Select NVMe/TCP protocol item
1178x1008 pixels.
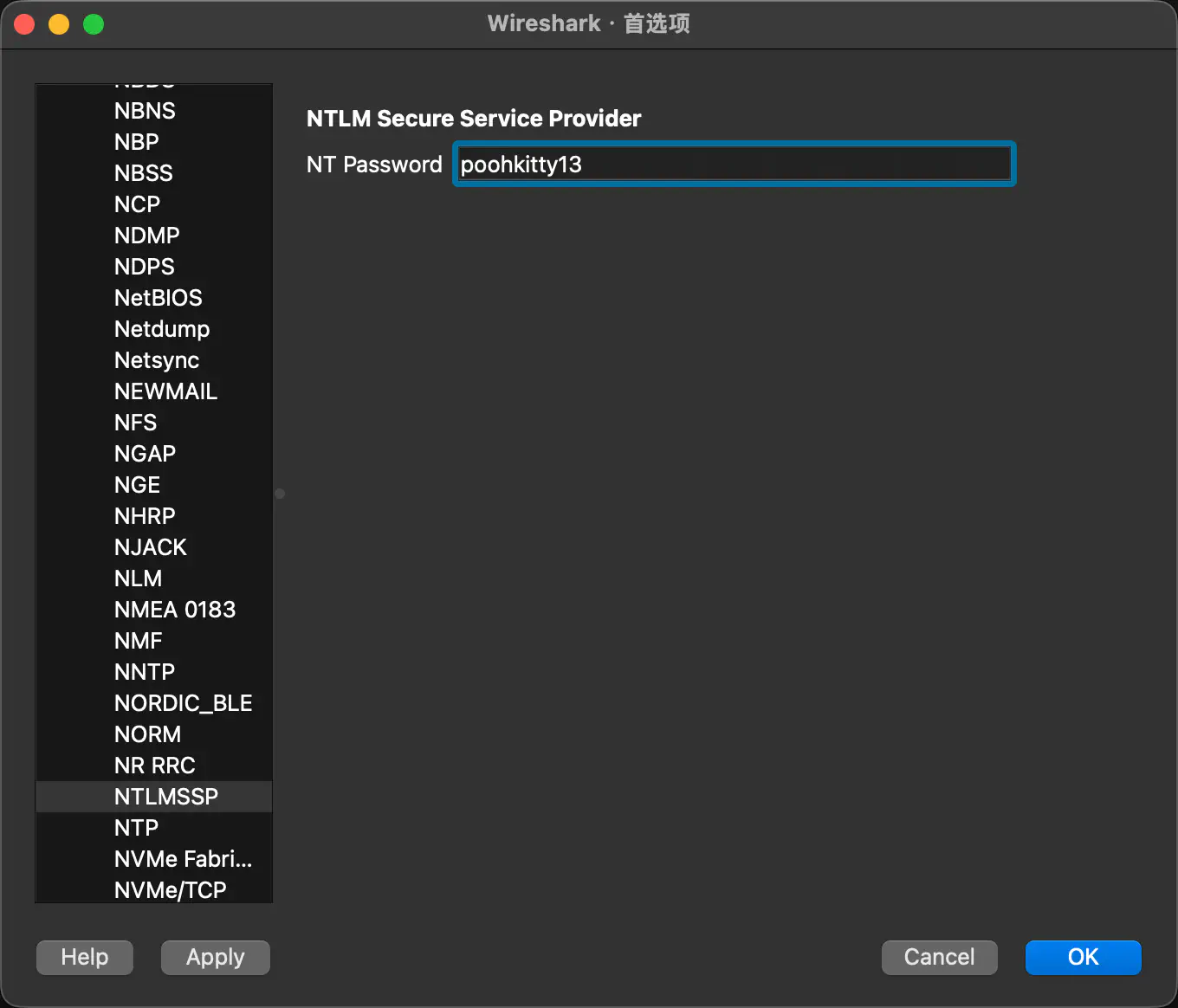coord(170,889)
